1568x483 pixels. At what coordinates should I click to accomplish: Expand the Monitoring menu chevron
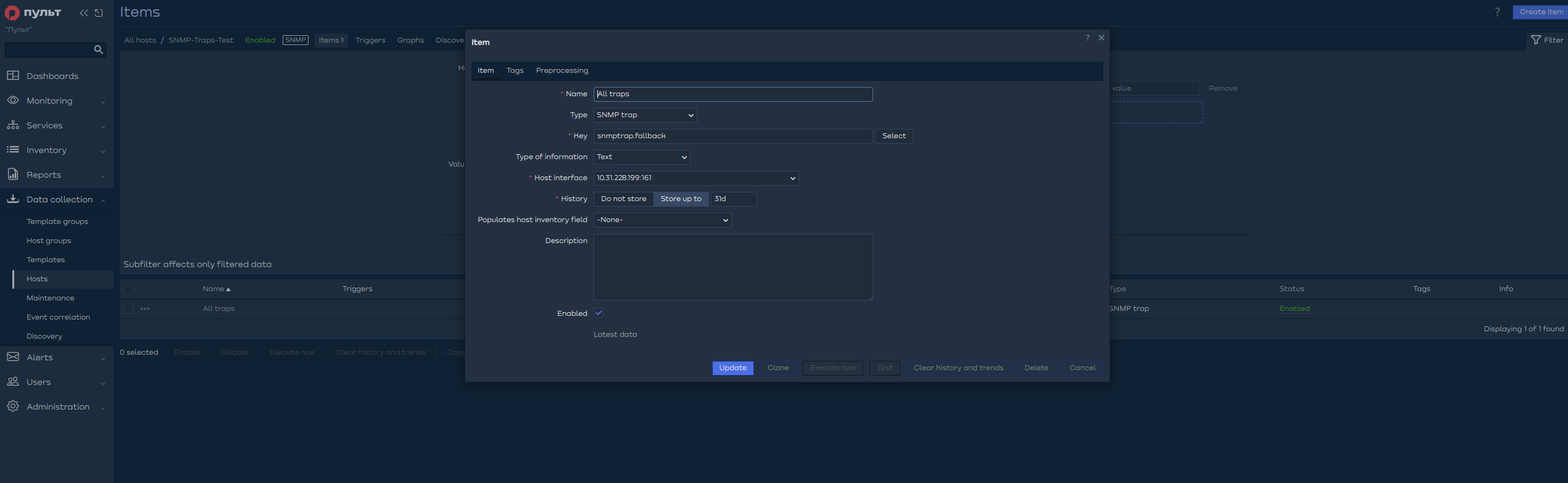103,102
